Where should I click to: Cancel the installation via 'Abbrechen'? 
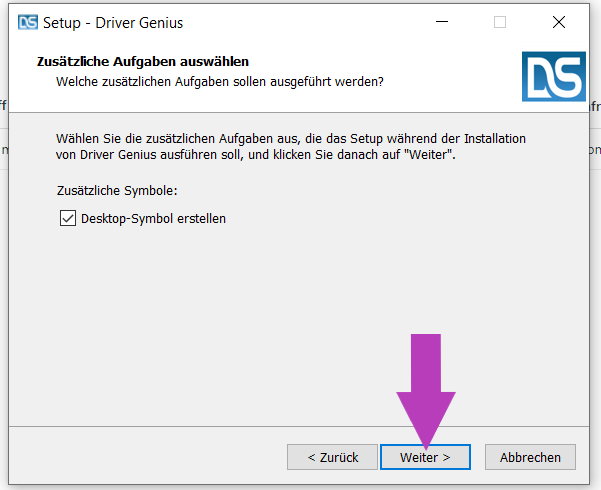tap(530, 457)
